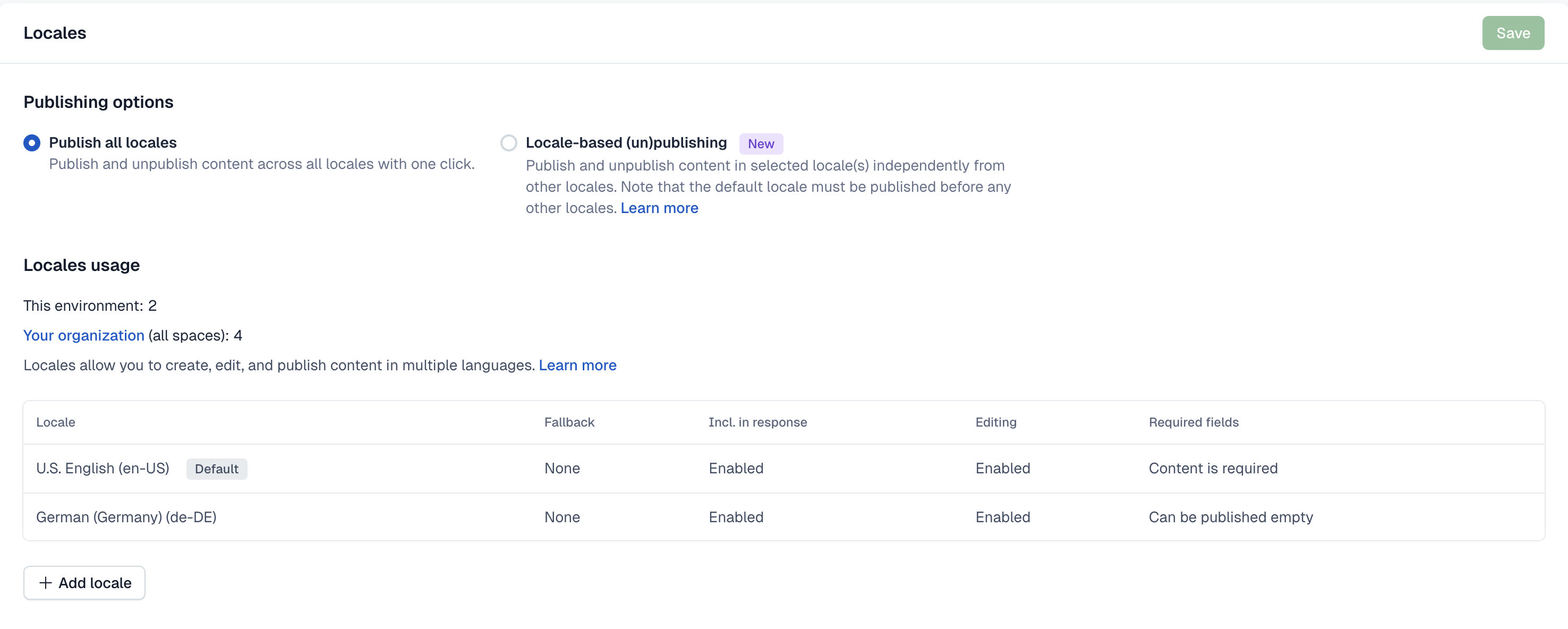Image resolution: width=1568 pixels, height=629 pixels.
Task: Open Learn more link in publishing options
Action: (x=659, y=208)
